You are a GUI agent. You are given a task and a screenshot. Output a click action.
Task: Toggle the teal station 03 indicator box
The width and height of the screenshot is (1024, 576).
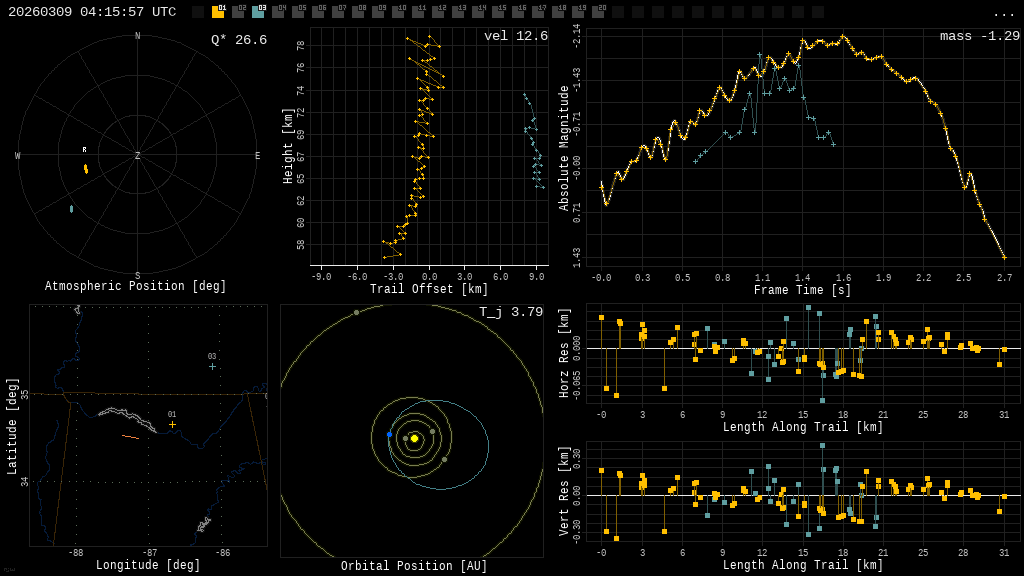point(258,12)
